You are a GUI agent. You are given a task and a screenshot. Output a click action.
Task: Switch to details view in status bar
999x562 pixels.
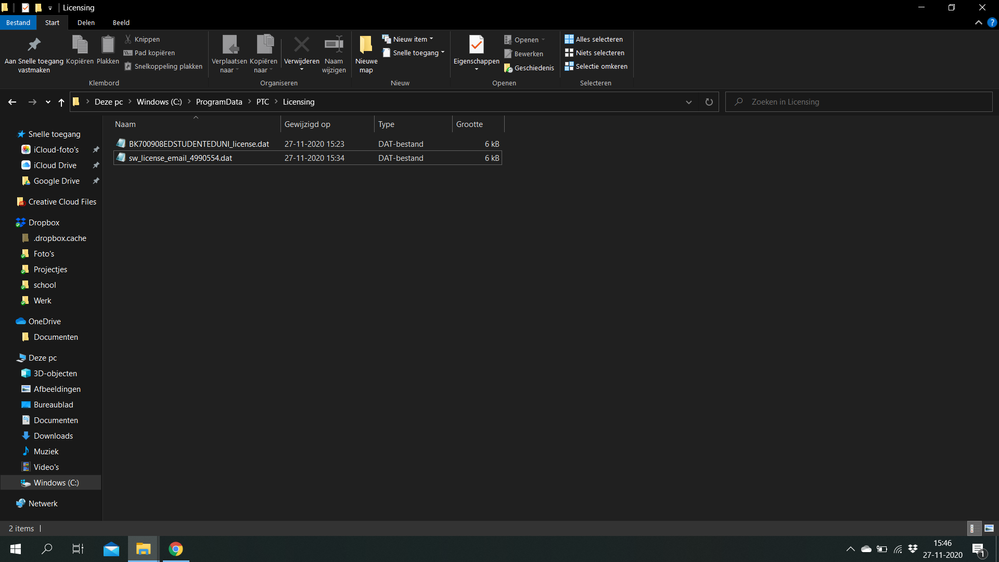pyautogui.click(x=973, y=528)
